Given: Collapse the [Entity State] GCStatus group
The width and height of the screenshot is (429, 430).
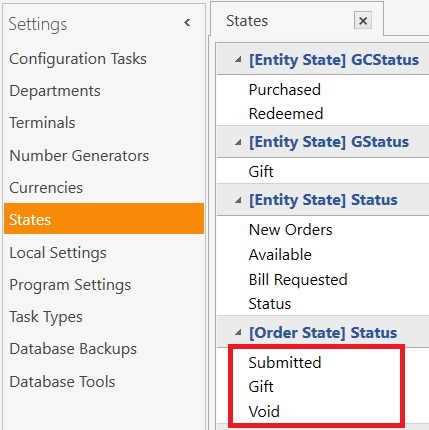Looking at the screenshot, I should click(x=238, y=60).
